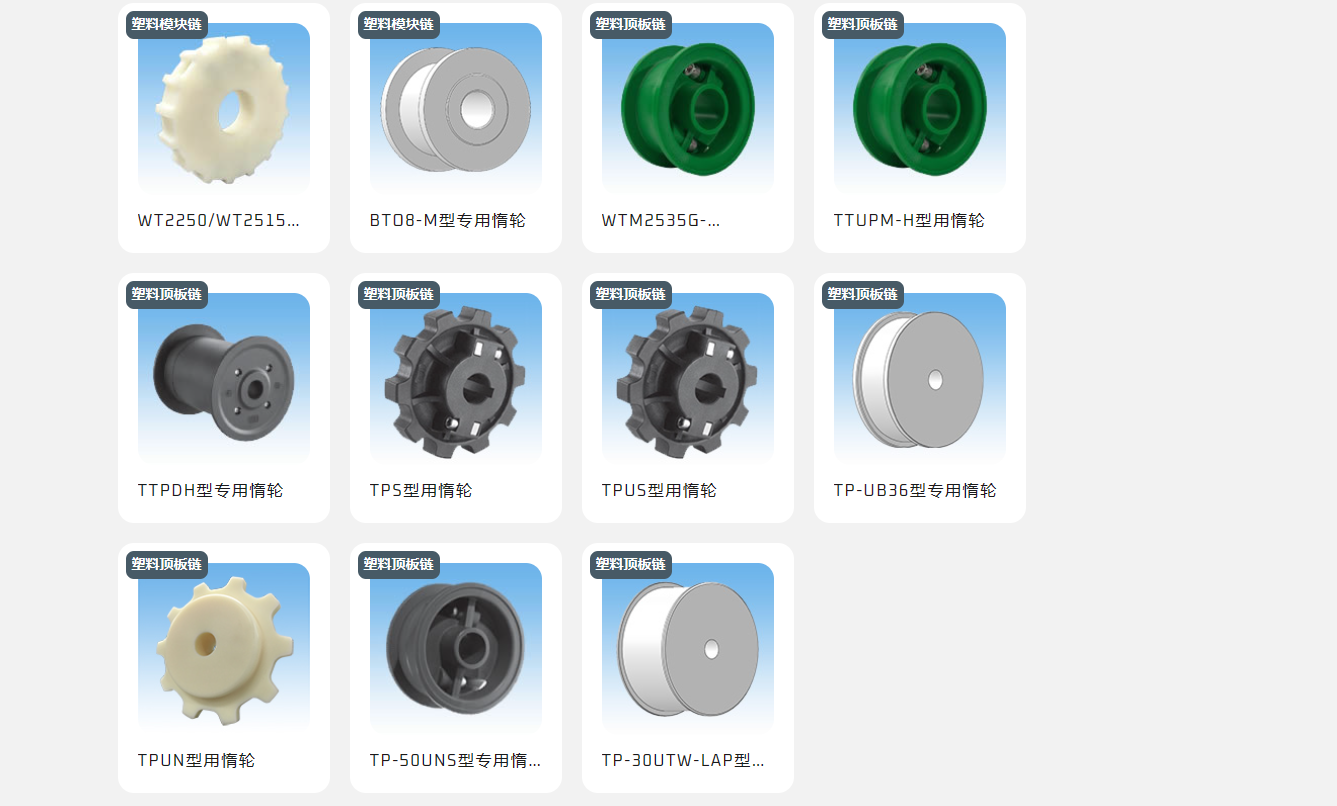Click the TPUS型用惰轮 sprocket thumbnail

coord(688,379)
